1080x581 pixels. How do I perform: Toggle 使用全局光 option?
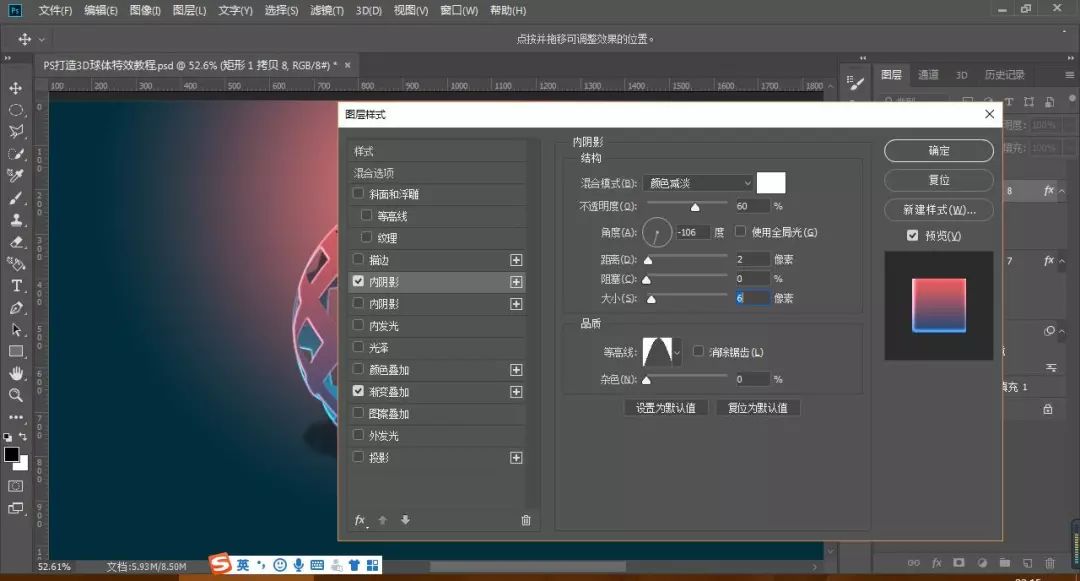coord(739,231)
